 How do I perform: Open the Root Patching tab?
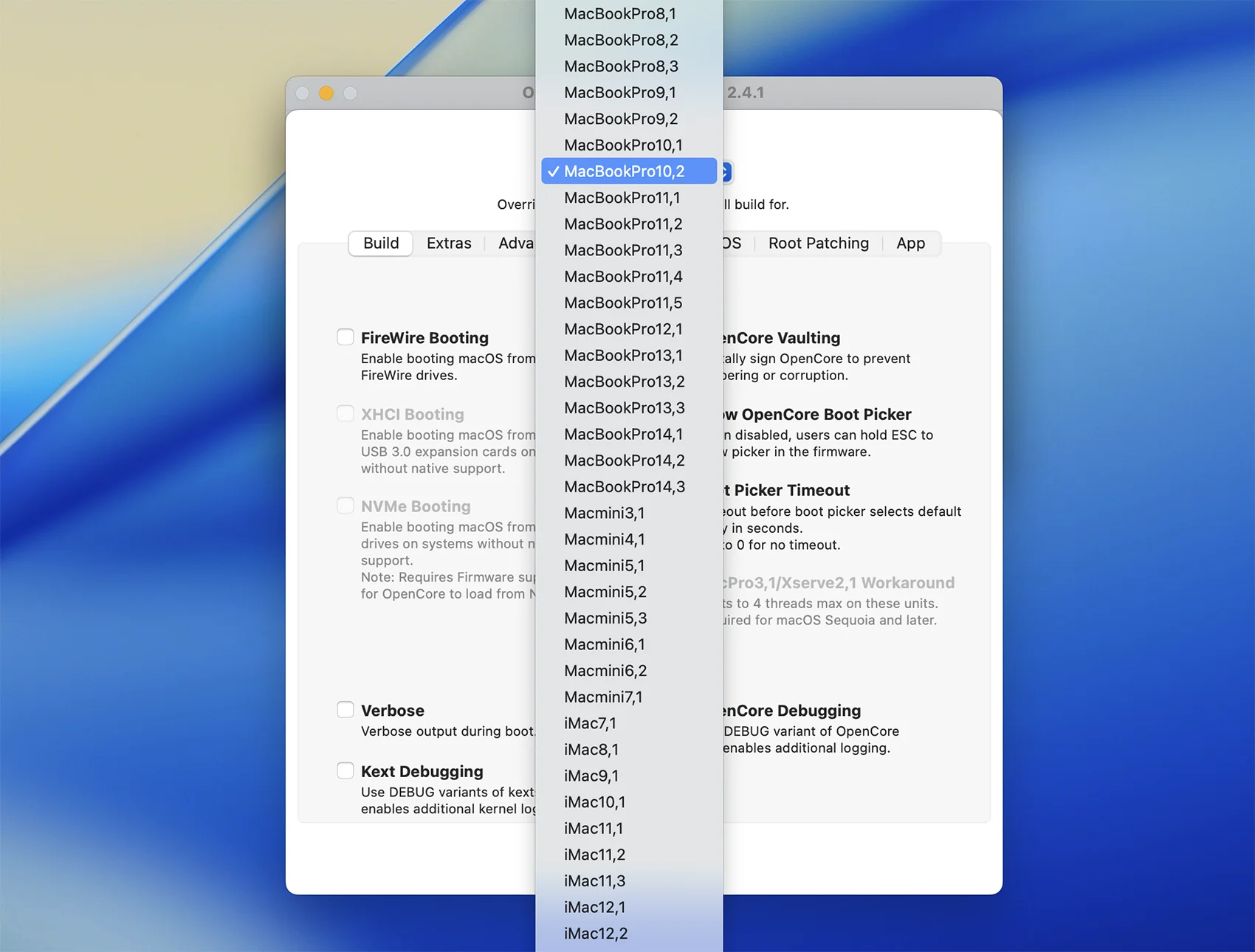pos(818,244)
